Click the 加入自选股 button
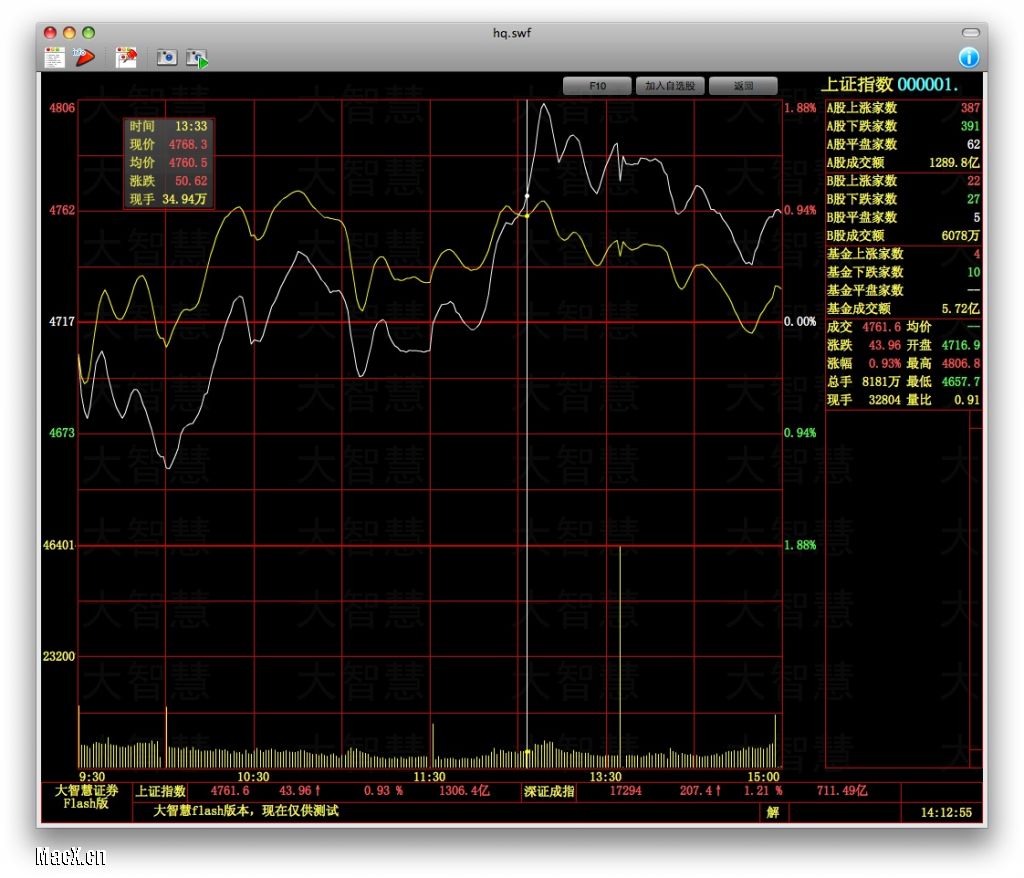The width and height of the screenshot is (1024, 878). pos(670,86)
